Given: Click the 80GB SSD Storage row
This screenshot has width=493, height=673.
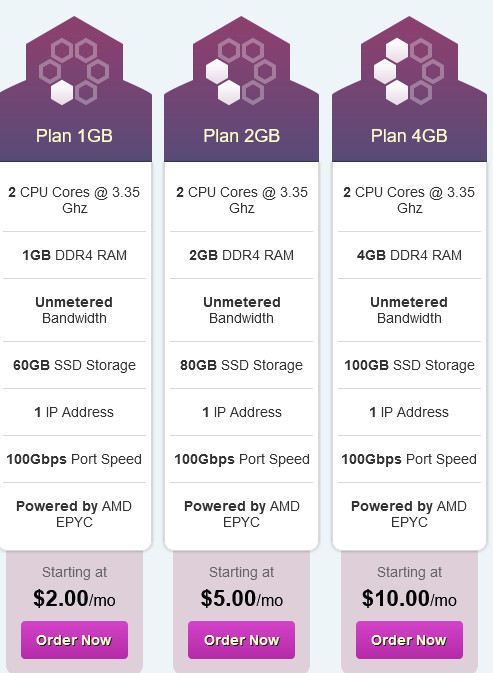Looking at the screenshot, I should 242,365.
